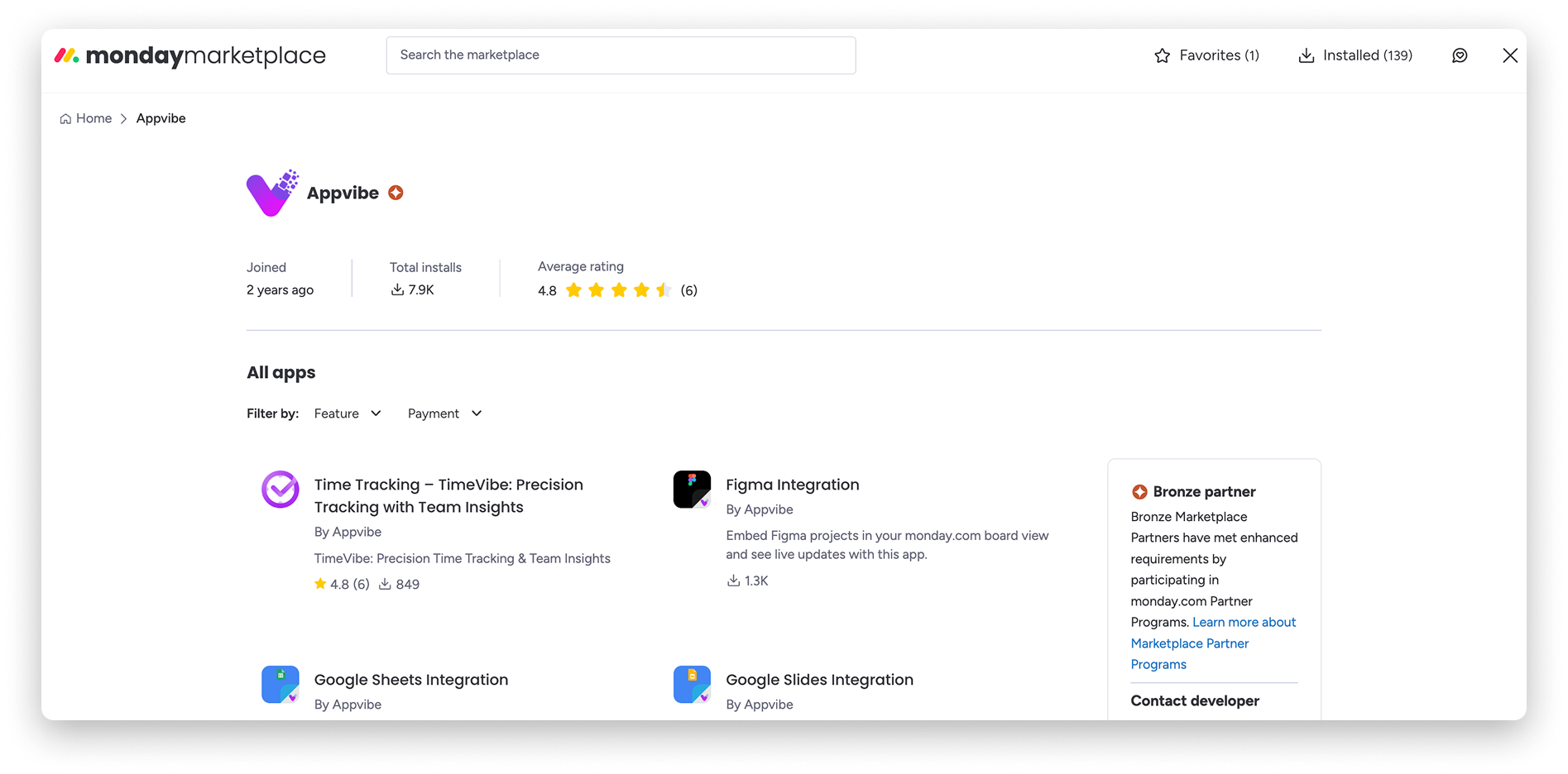Click the Search the marketplace field
The width and height of the screenshot is (1568, 774).
coord(621,55)
